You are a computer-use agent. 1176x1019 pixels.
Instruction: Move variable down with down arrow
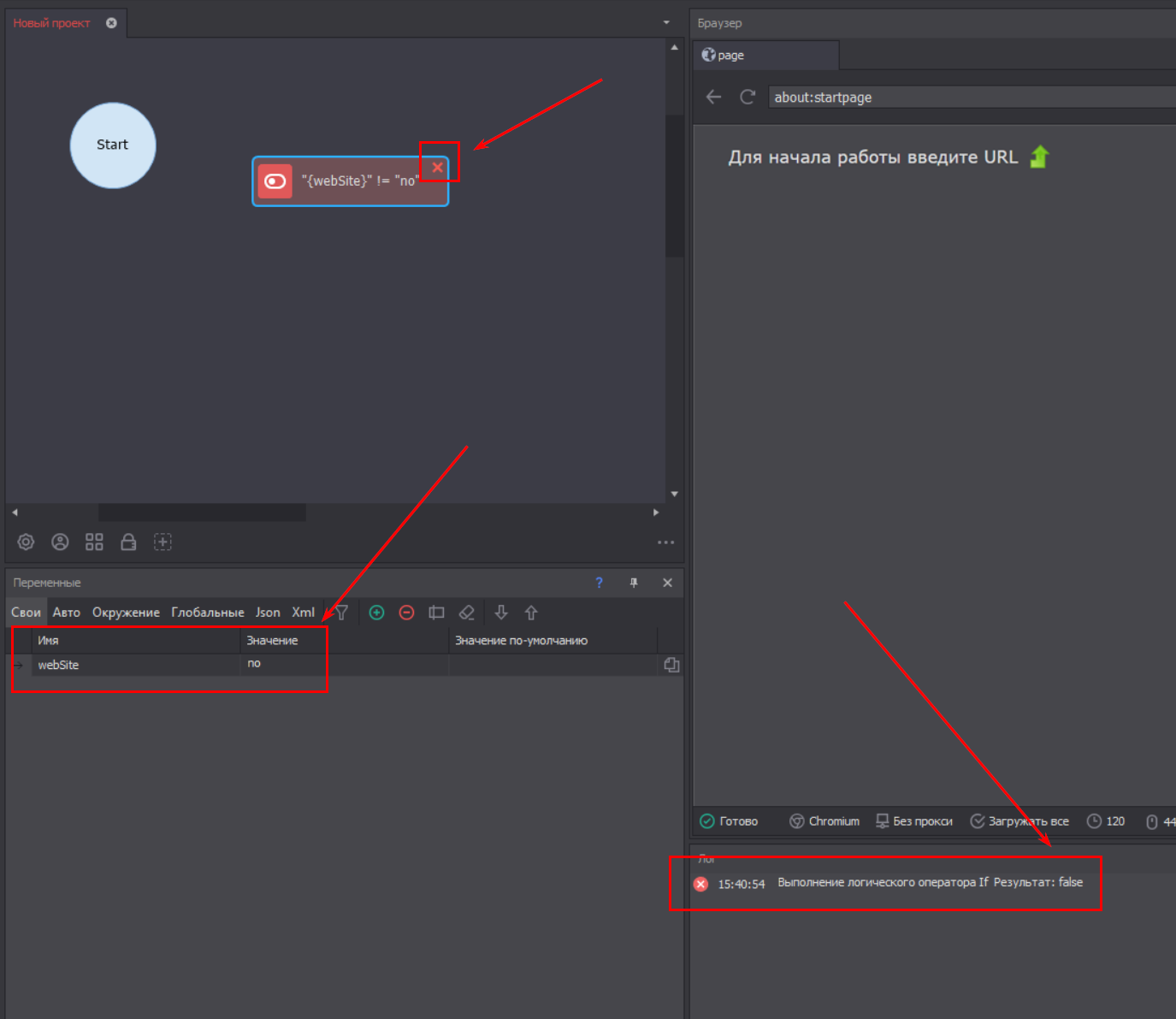pyautogui.click(x=501, y=613)
